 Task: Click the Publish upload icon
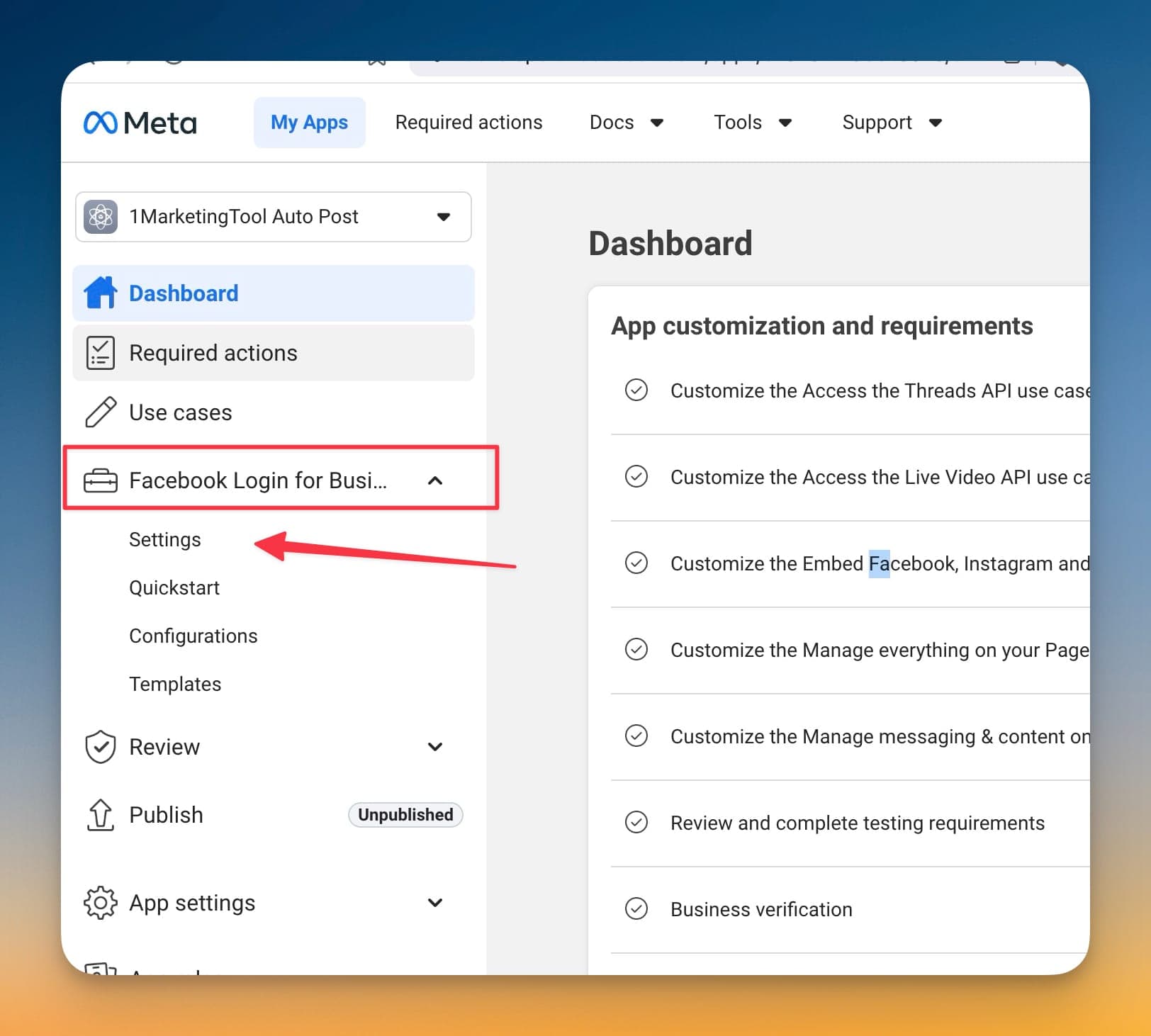[101, 815]
